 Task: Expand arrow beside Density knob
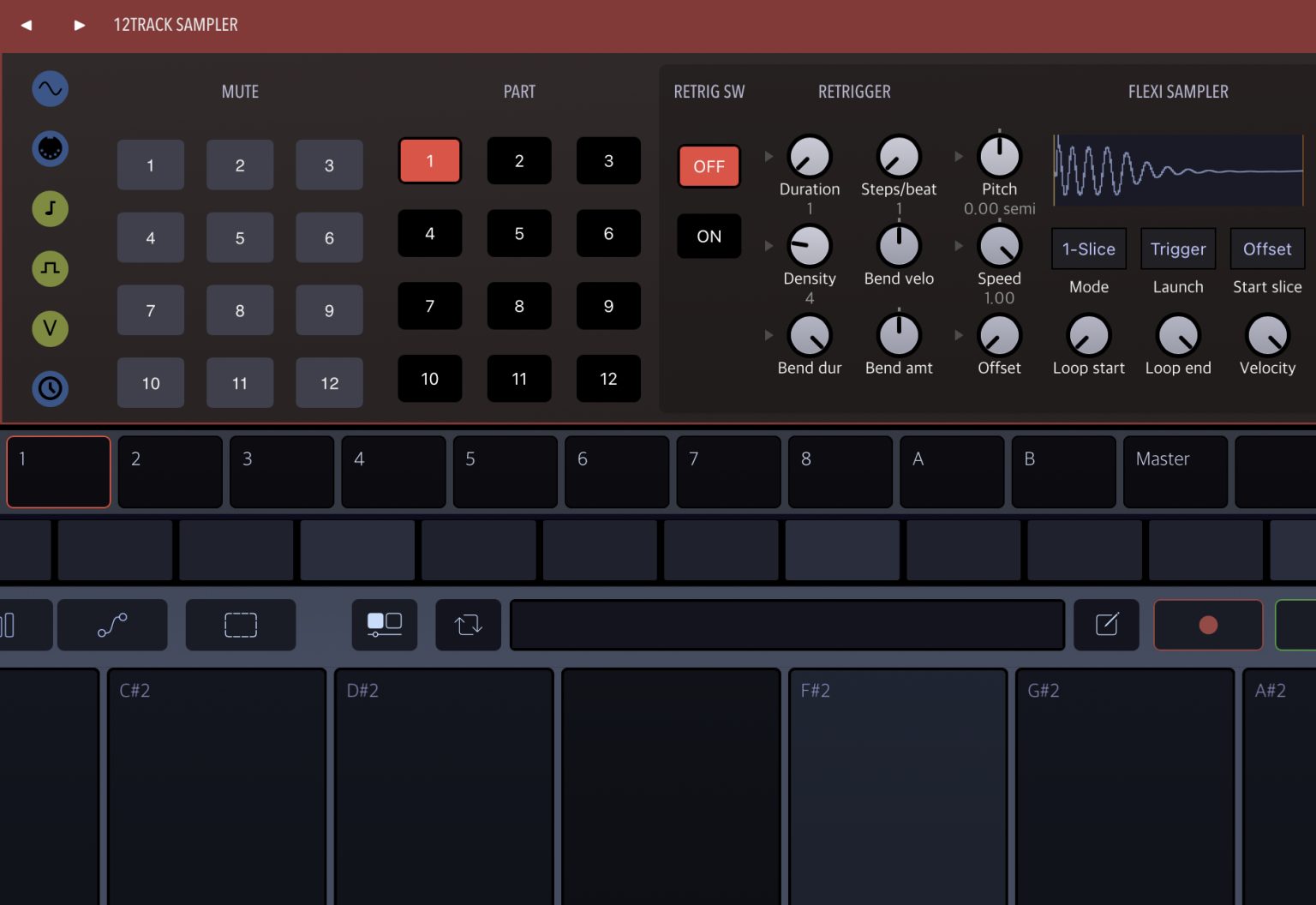[x=769, y=246]
